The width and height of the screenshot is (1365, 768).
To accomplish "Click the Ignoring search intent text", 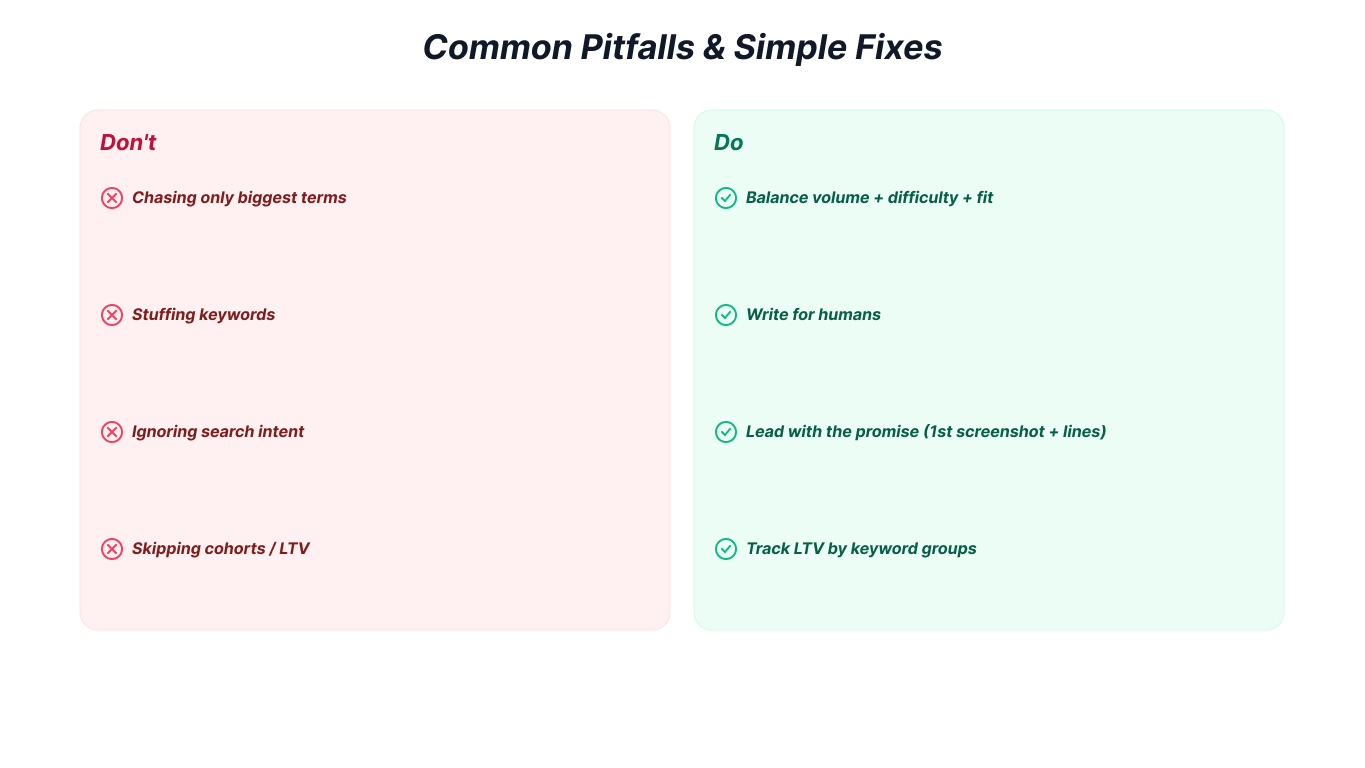I will (x=218, y=432).
